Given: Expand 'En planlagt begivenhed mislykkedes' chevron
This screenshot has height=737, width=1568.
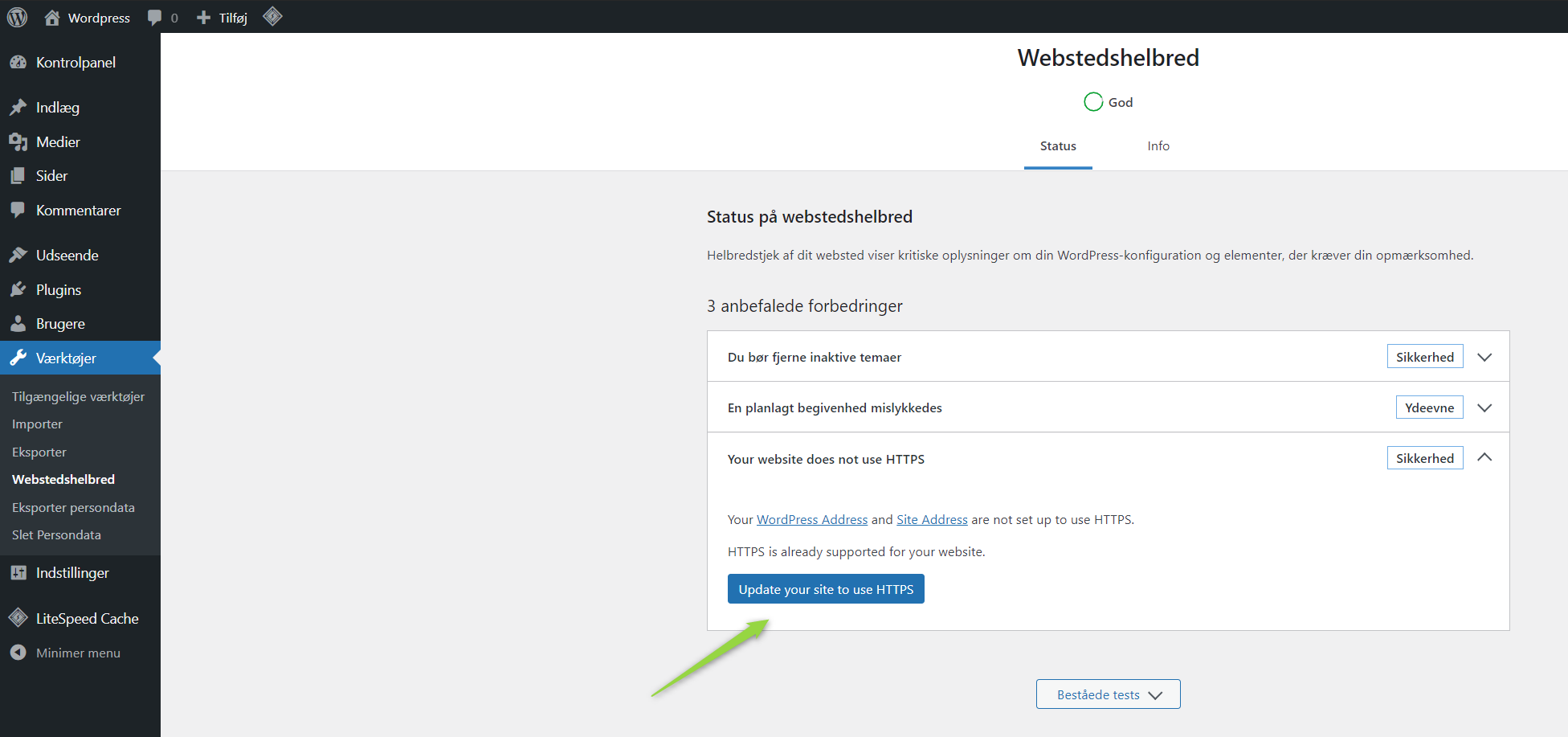Looking at the screenshot, I should point(1484,407).
